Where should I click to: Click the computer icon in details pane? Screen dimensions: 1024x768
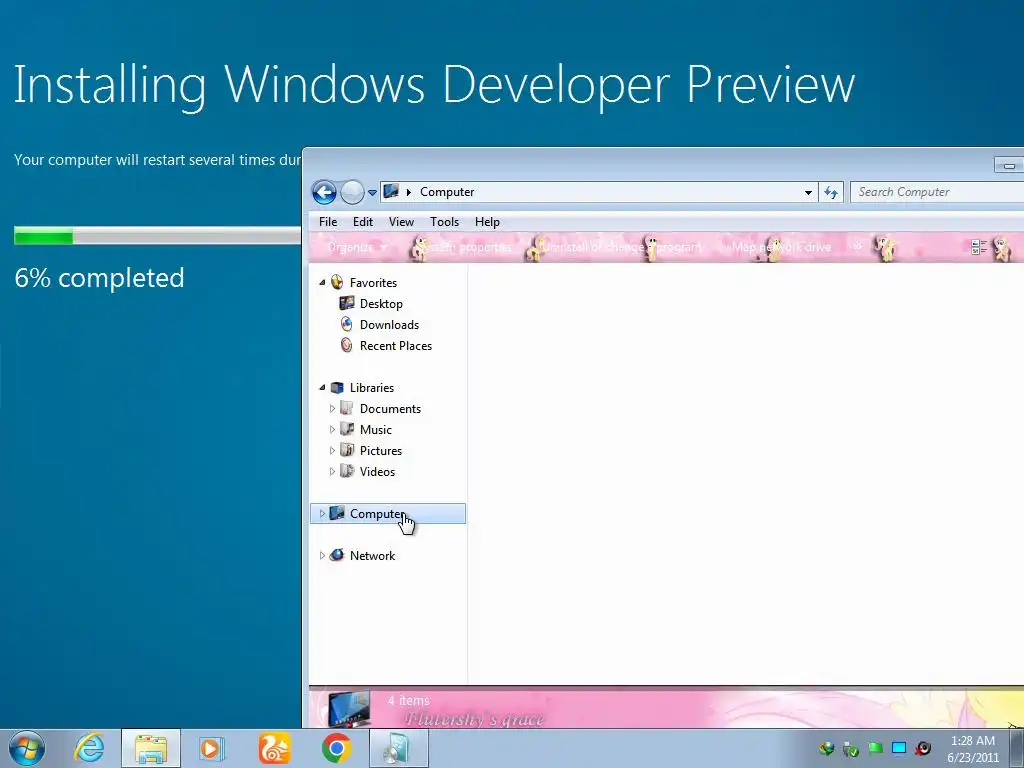(349, 709)
